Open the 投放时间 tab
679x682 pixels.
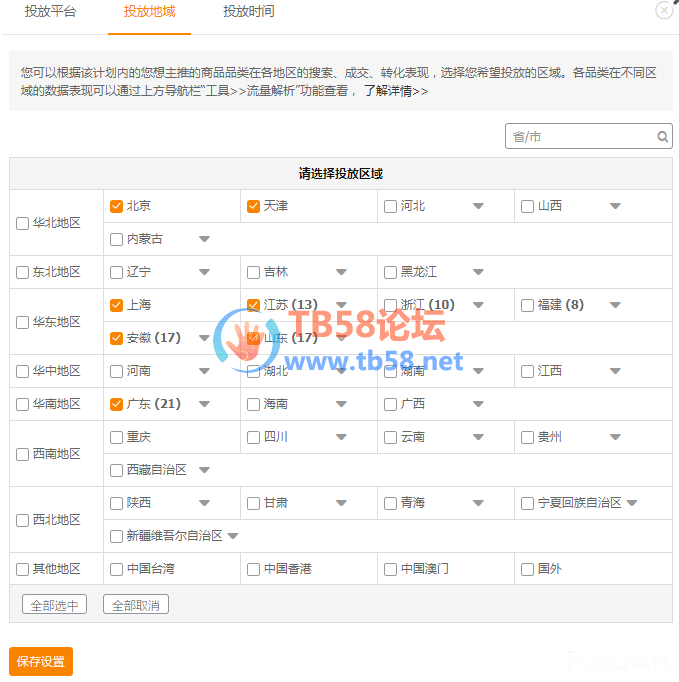pyautogui.click(x=249, y=12)
